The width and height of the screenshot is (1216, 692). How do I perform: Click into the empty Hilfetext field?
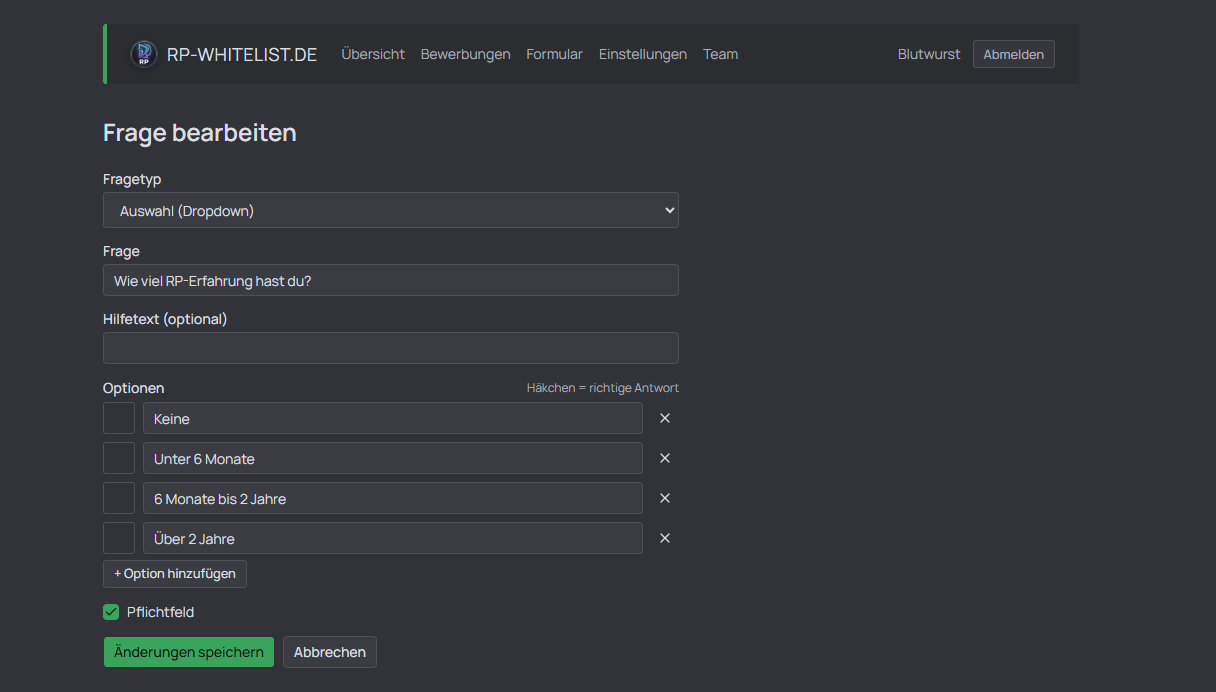(x=391, y=348)
